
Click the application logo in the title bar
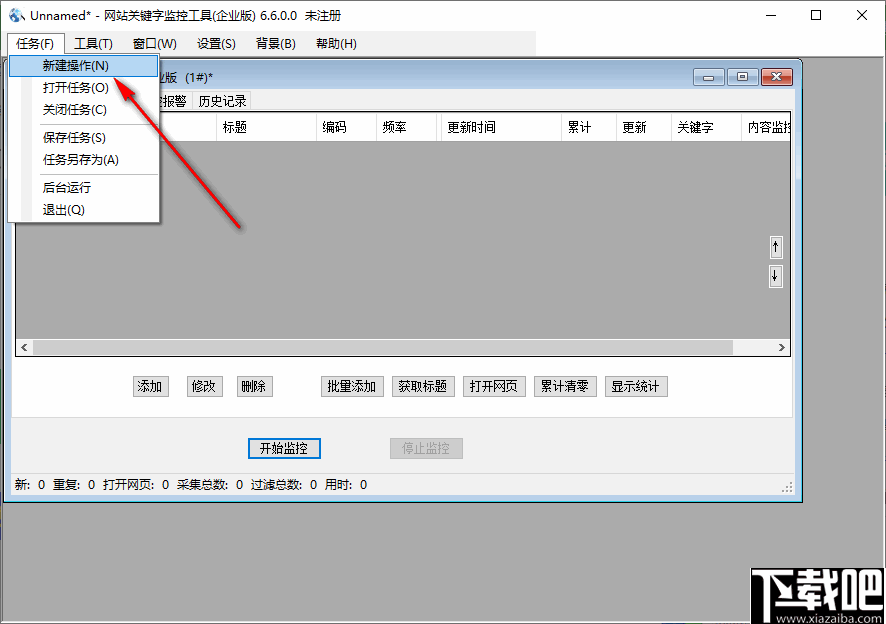coord(15,15)
